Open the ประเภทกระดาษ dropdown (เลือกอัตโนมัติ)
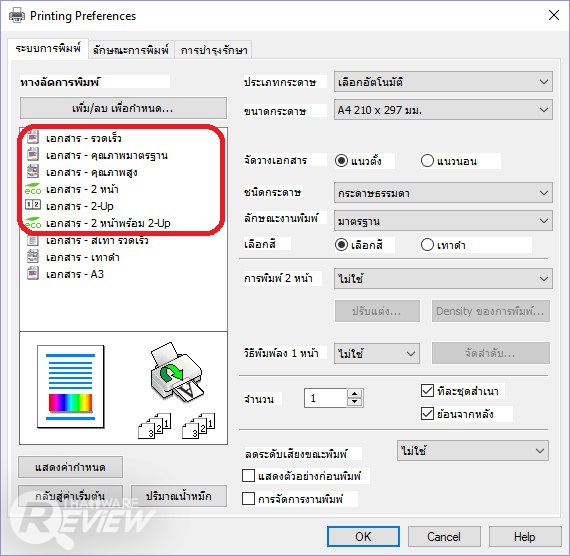This screenshot has height=556, width=570. [443, 81]
